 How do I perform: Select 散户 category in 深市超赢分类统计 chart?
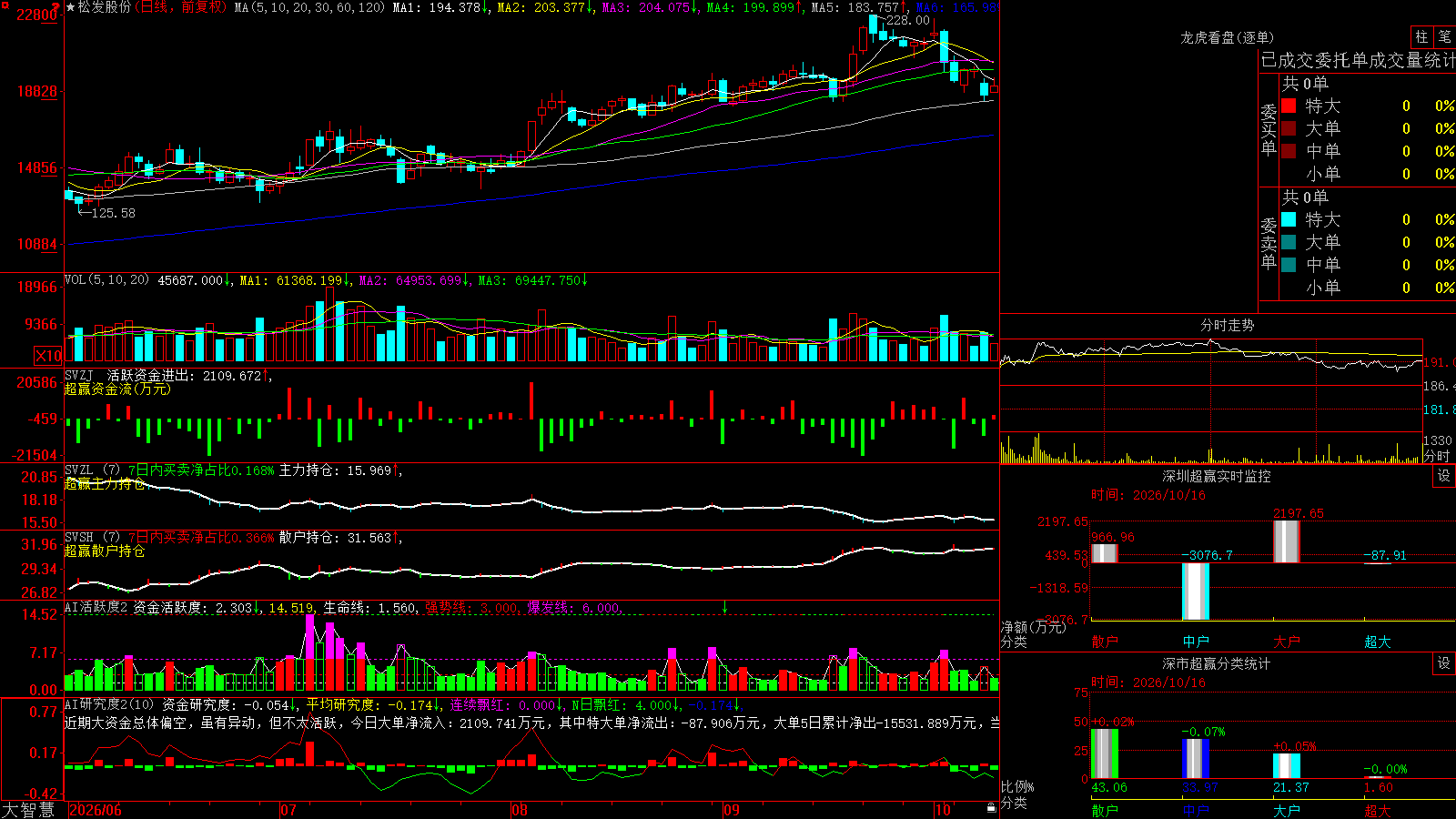click(x=1105, y=810)
